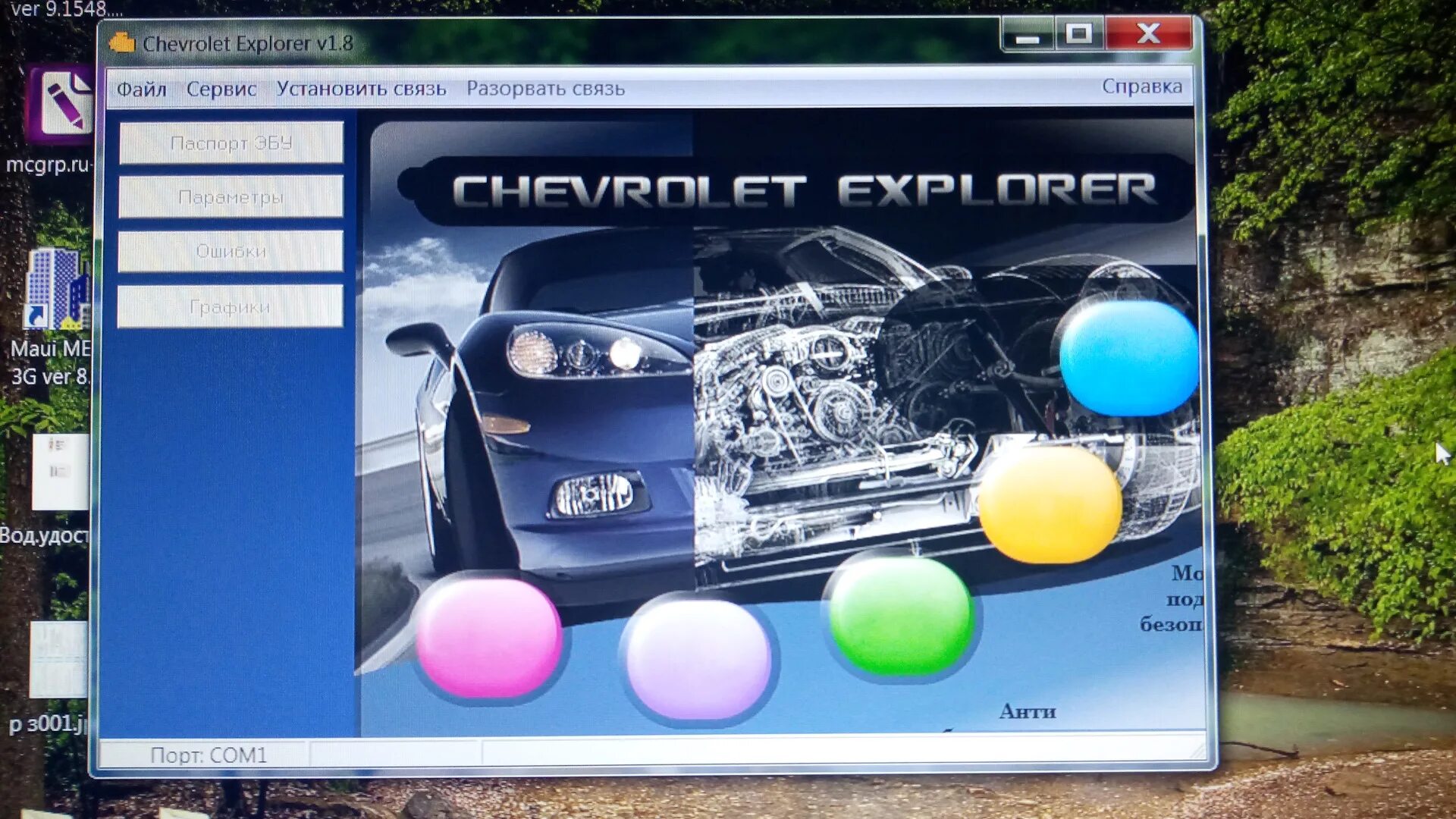Open the Maui META 3G desktop shortcut

[x=56, y=289]
